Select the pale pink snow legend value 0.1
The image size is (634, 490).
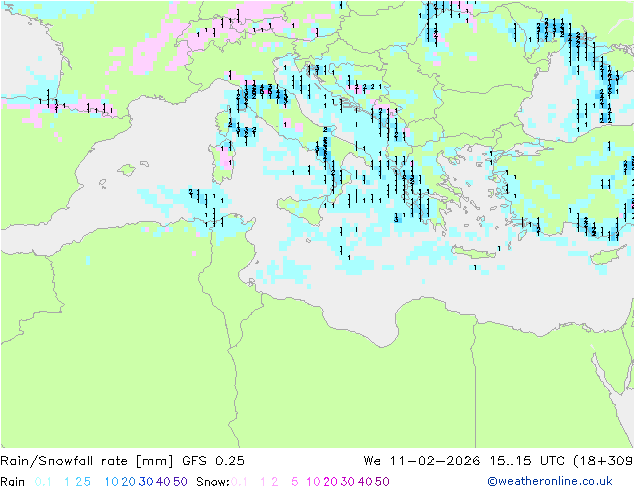tap(239, 482)
